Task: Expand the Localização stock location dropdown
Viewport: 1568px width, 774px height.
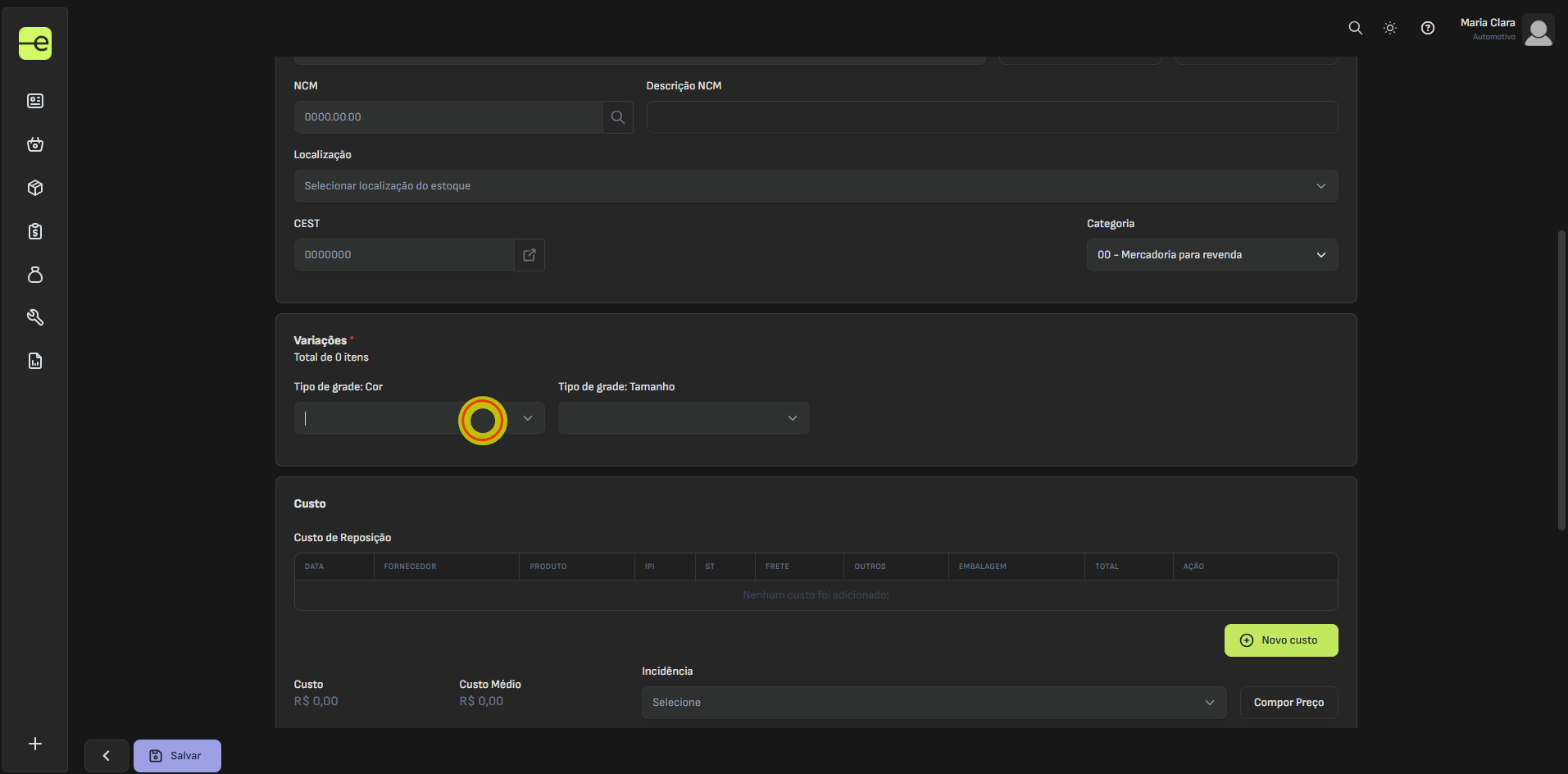Action: (816, 186)
